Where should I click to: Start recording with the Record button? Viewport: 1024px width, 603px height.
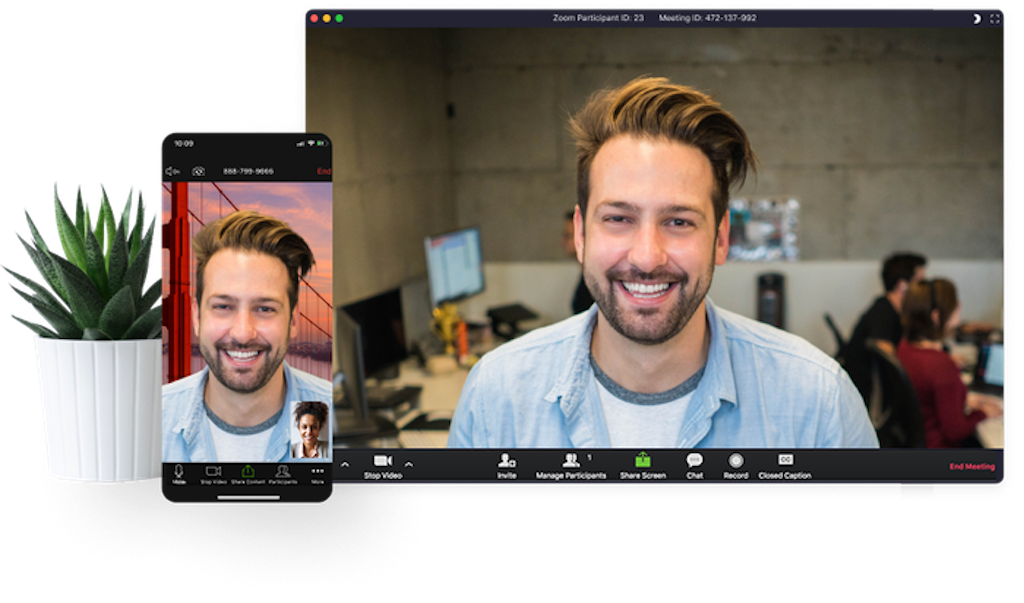(736, 462)
